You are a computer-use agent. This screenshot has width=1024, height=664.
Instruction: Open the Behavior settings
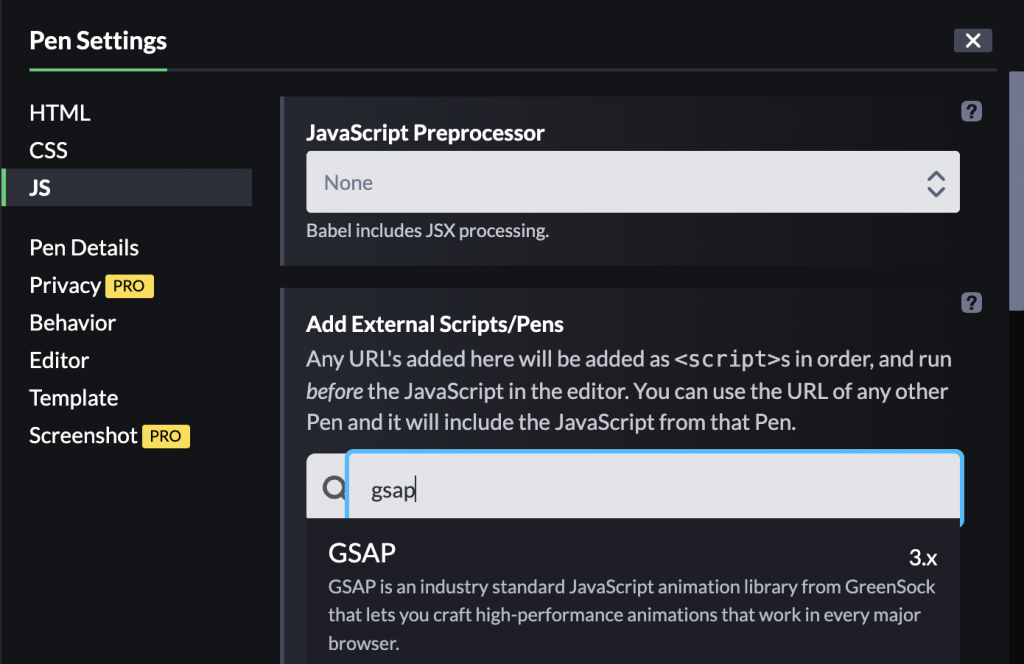(x=73, y=323)
